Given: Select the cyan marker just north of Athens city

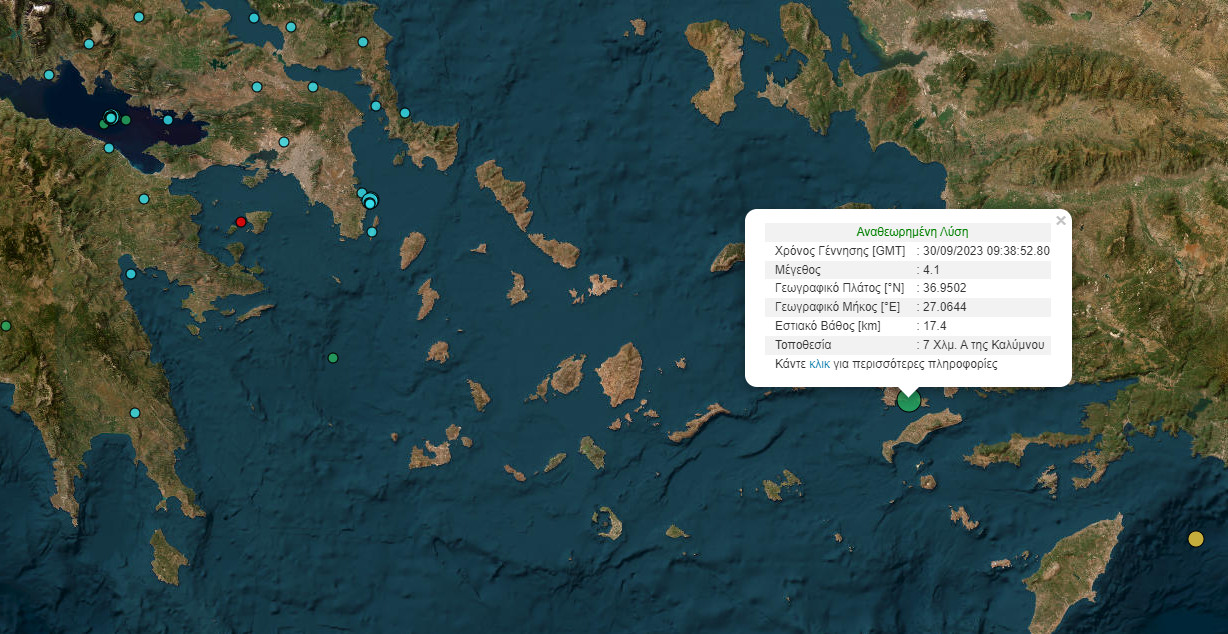Looking at the screenshot, I should pyautogui.click(x=284, y=142).
